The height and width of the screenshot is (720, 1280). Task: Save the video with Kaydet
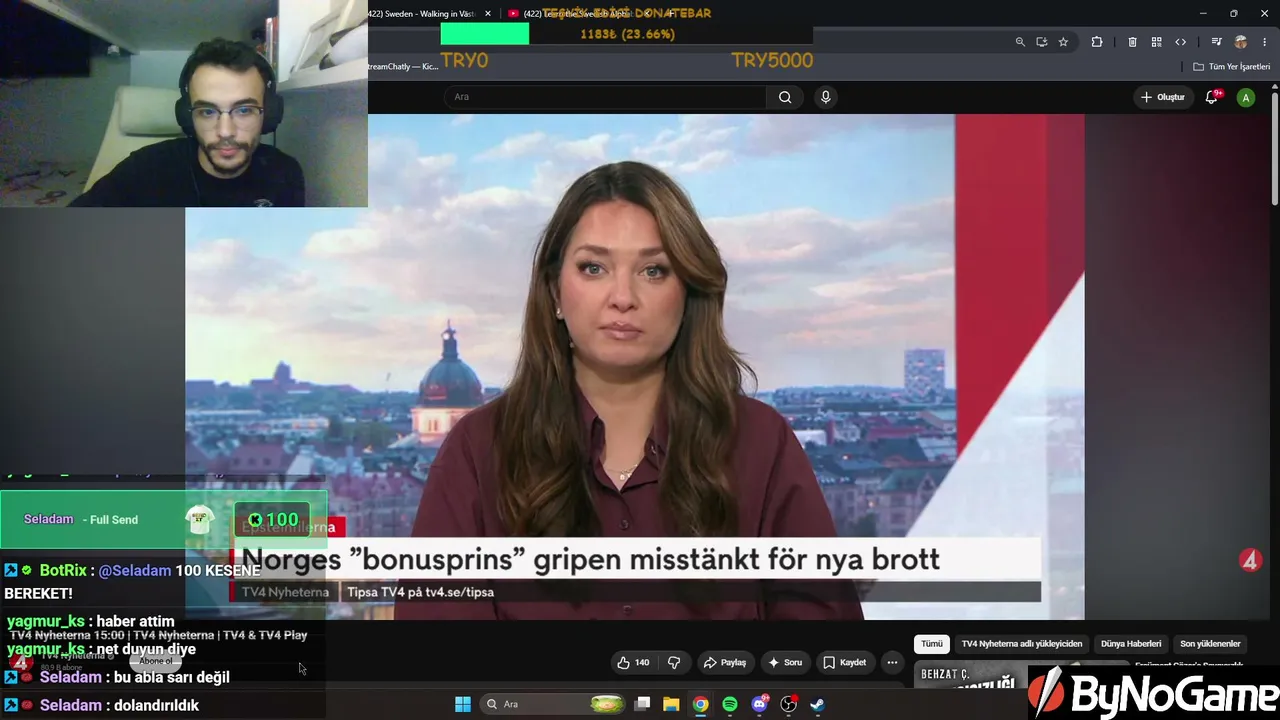(845, 662)
